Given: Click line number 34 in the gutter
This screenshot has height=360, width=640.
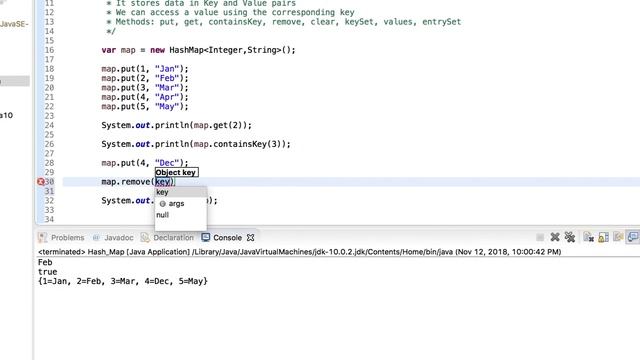Looking at the screenshot, I should tap(49, 219).
